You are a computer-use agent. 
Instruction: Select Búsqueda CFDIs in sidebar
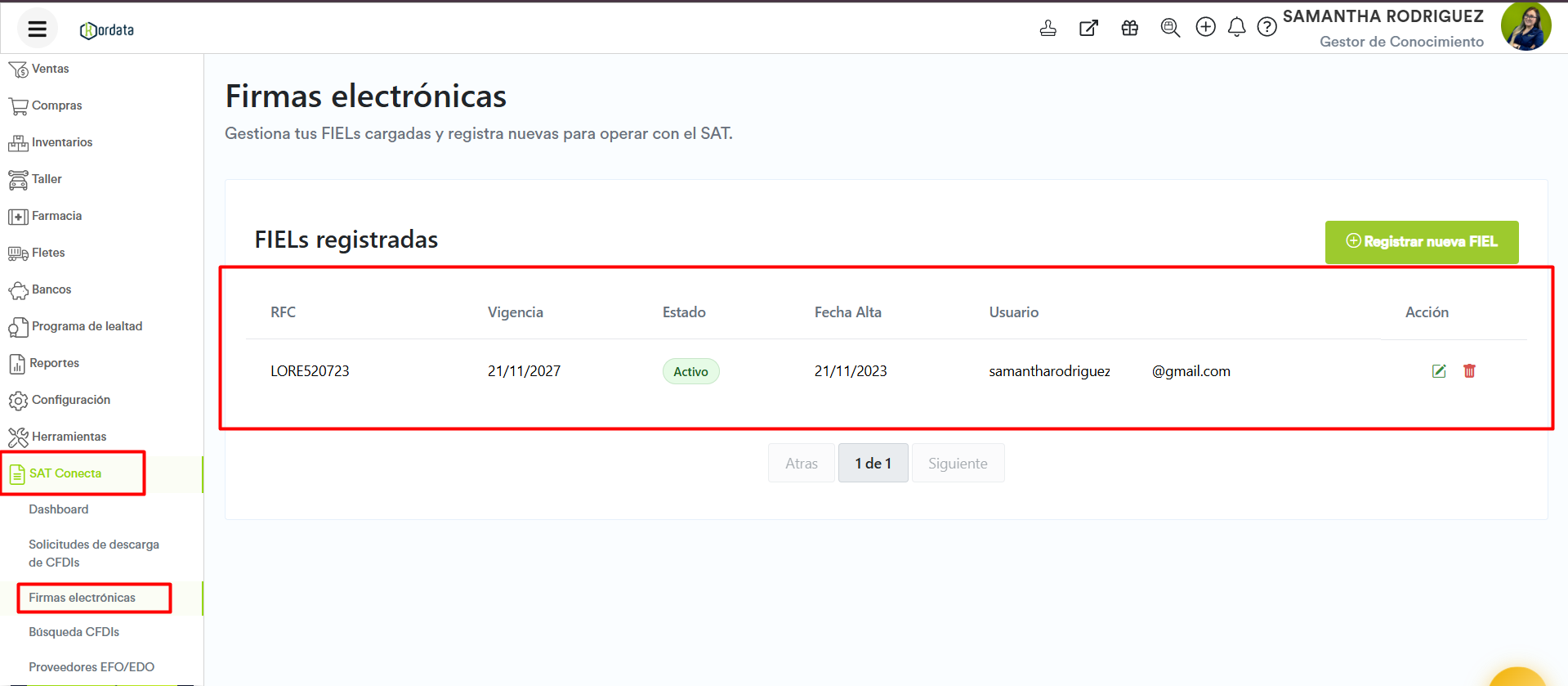(74, 632)
